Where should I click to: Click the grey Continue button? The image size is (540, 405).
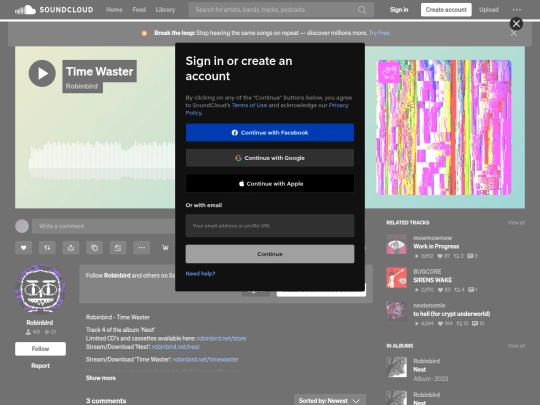click(270, 254)
